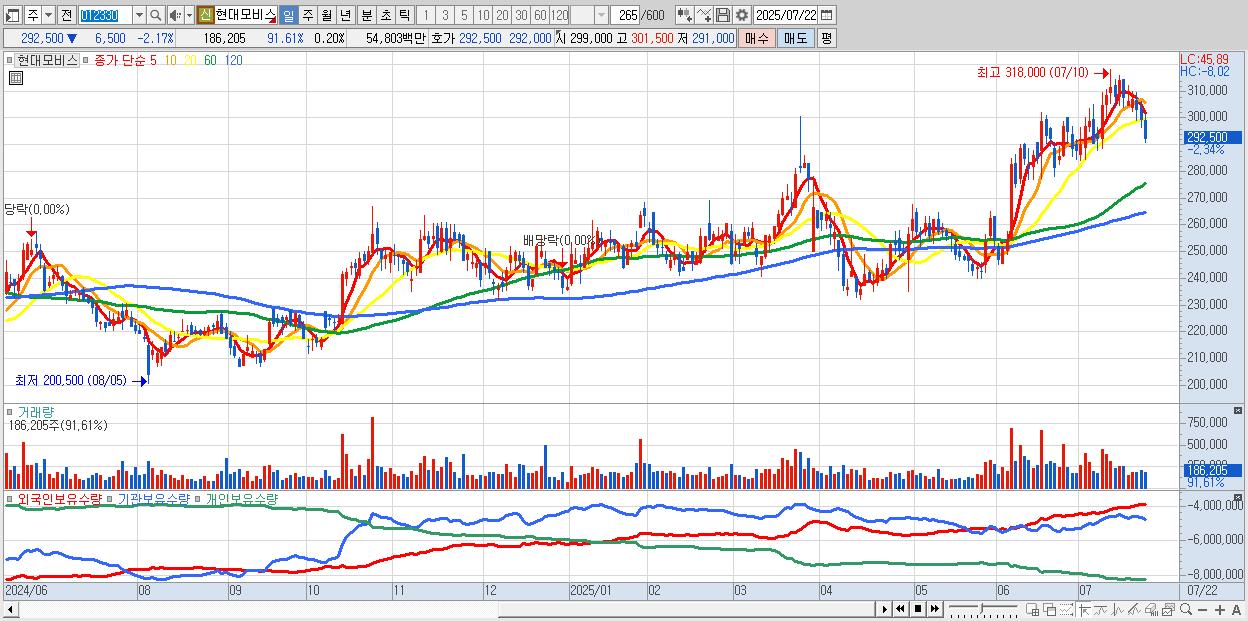
Task: Select the 분 (minute) period tab
Action: (x=366, y=15)
